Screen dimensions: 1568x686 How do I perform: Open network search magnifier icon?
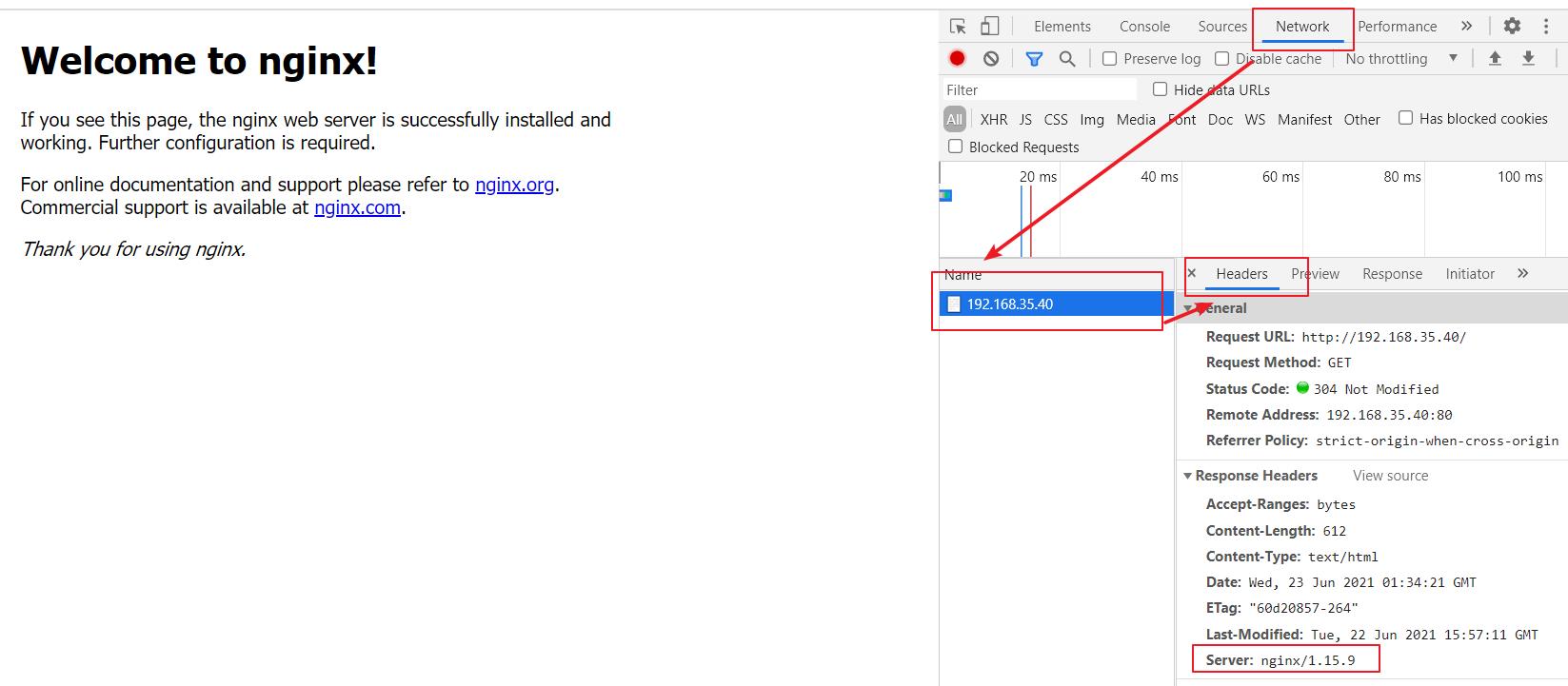pyautogui.click(x=1067, y=59)
